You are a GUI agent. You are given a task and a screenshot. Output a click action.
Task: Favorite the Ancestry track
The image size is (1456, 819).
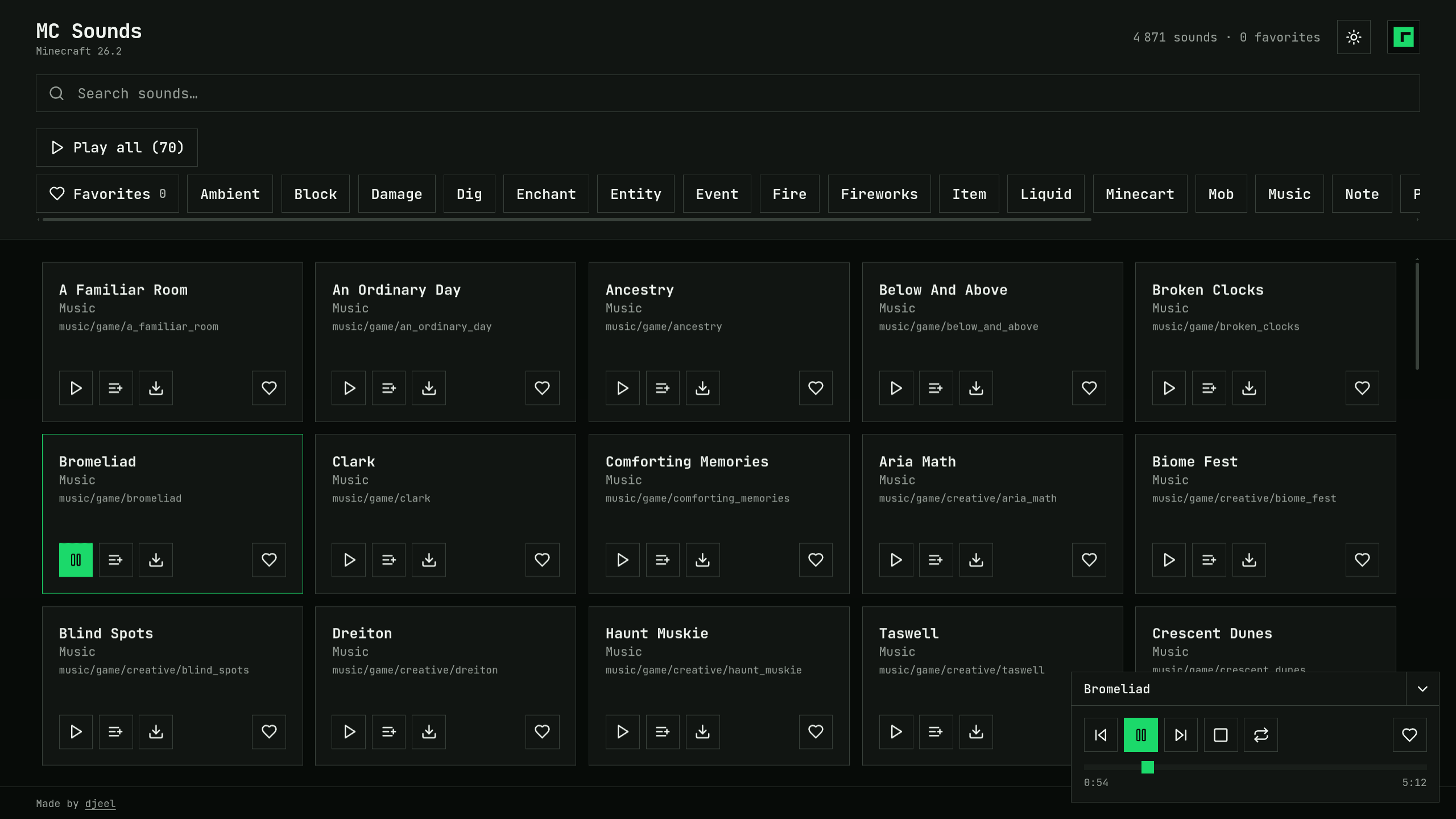click(x=816, y=388)
